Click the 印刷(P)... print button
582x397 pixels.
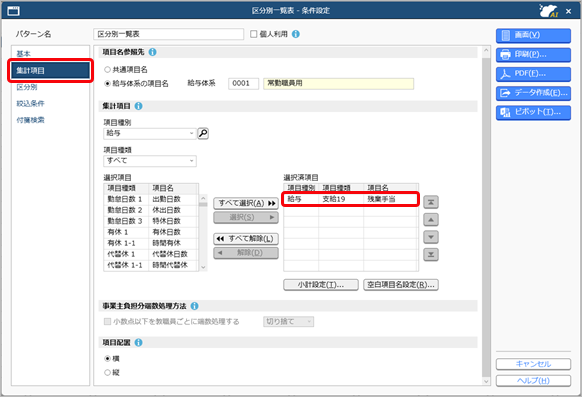533,55
